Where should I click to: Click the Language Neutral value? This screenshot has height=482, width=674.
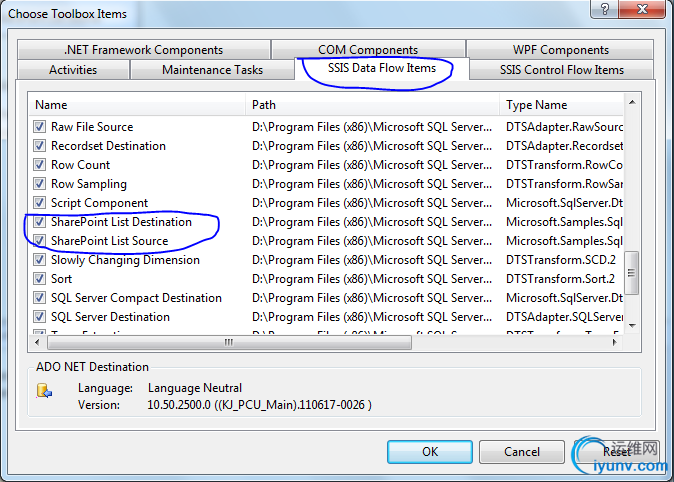pyautogui.click(x=195, y=388)
